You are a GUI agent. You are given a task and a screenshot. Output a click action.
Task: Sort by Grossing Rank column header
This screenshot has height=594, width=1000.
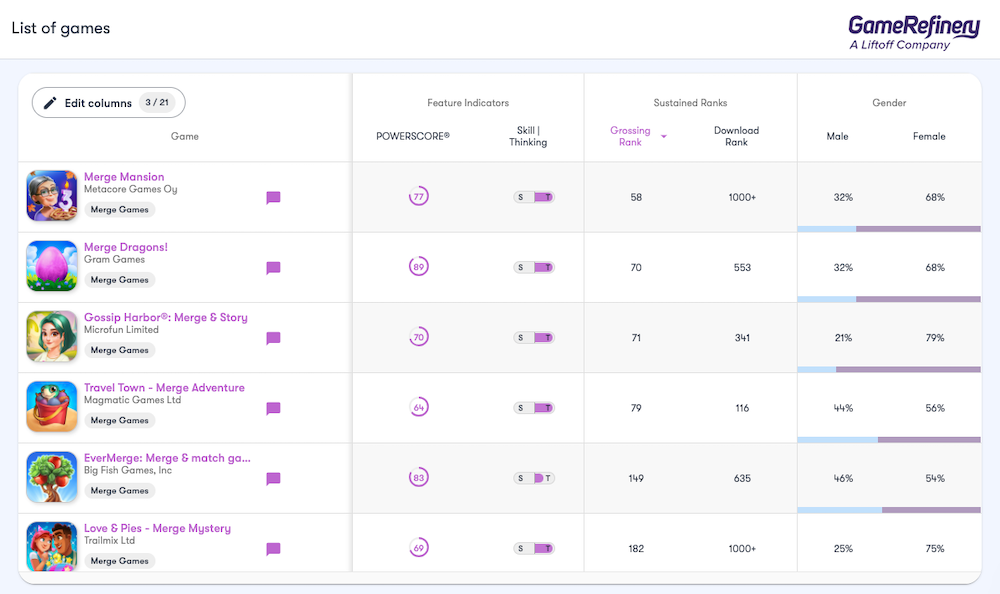tap(630, 136)
